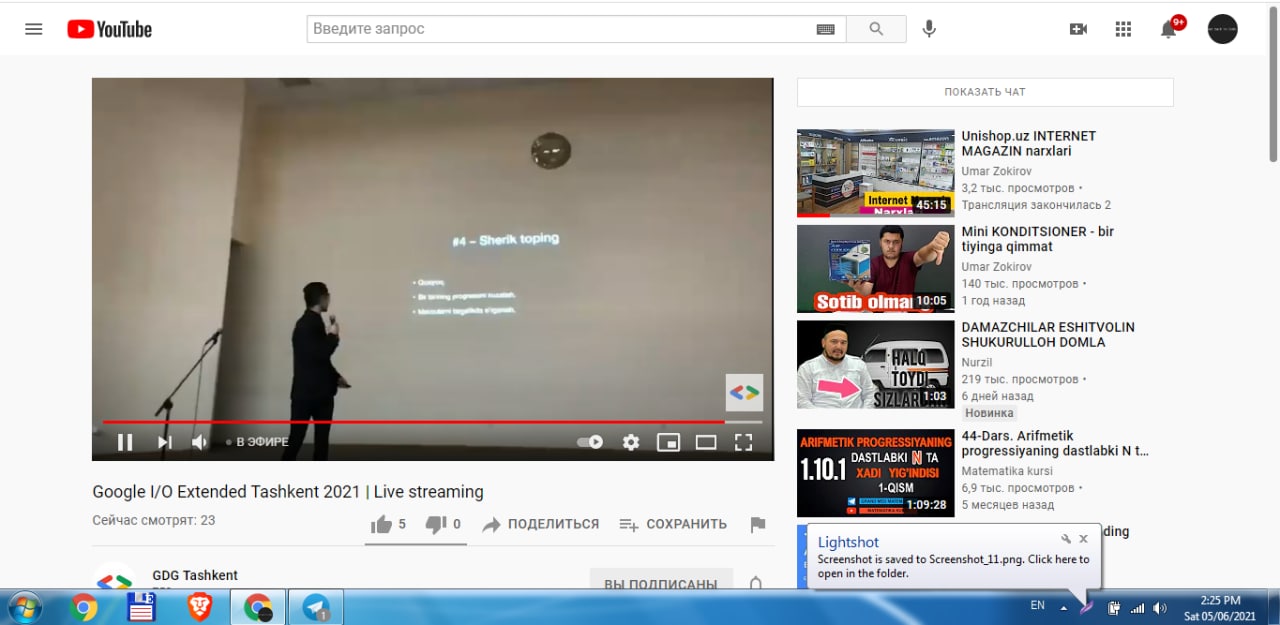1280x625 pixels.
Task: Click EN language indicator in tray
Action: (x=1037, y=605)
